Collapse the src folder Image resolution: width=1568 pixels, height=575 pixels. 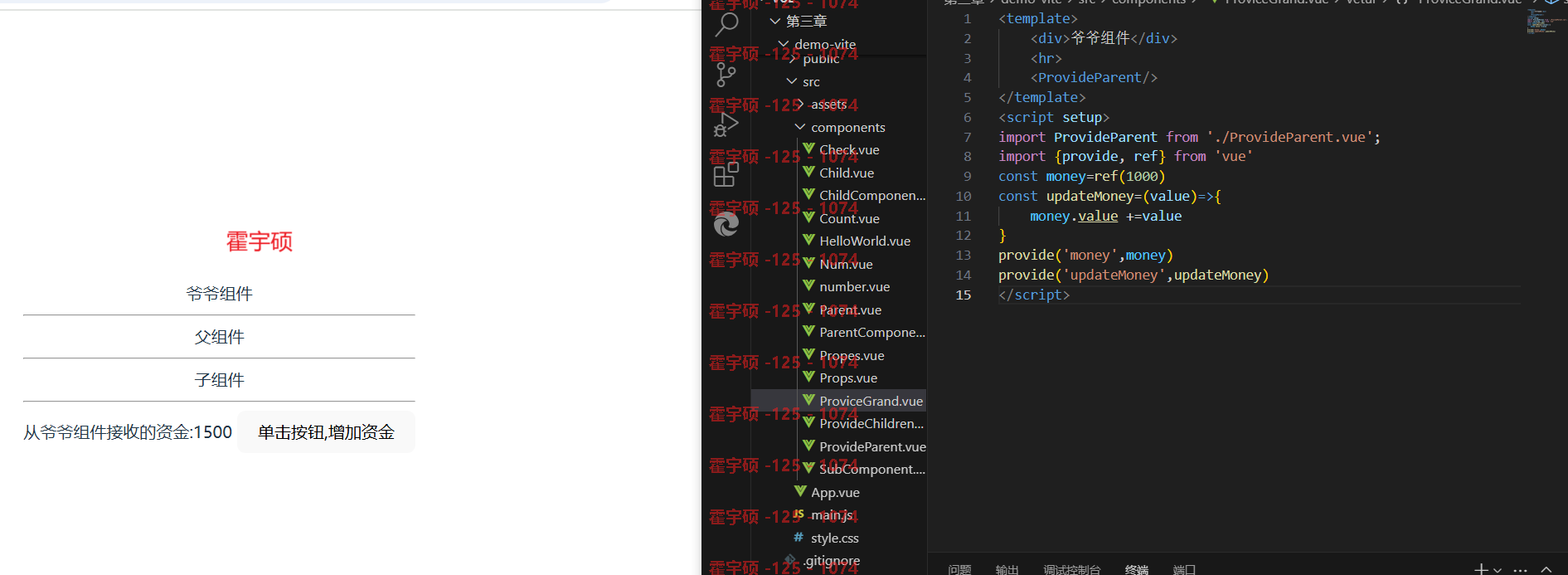[792, 81]
